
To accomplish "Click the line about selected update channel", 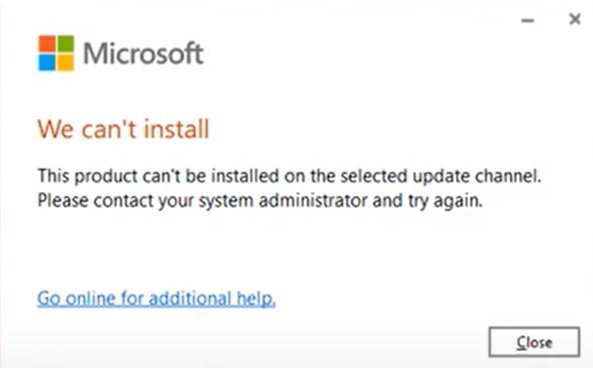I will 289,176.
